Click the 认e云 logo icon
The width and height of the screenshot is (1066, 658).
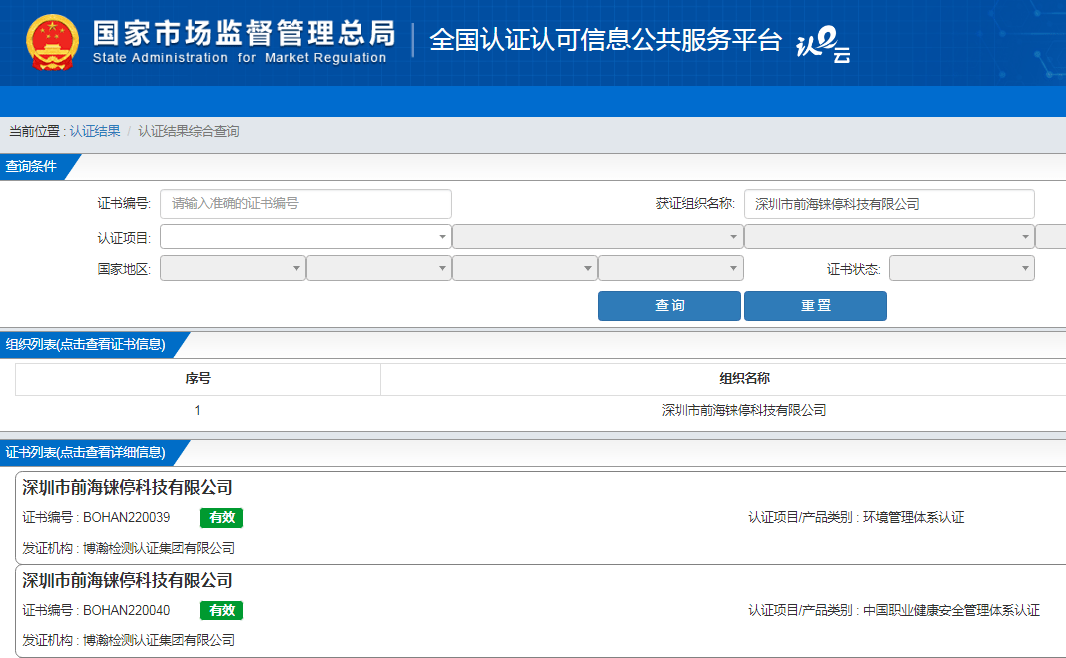click(823, 44)
